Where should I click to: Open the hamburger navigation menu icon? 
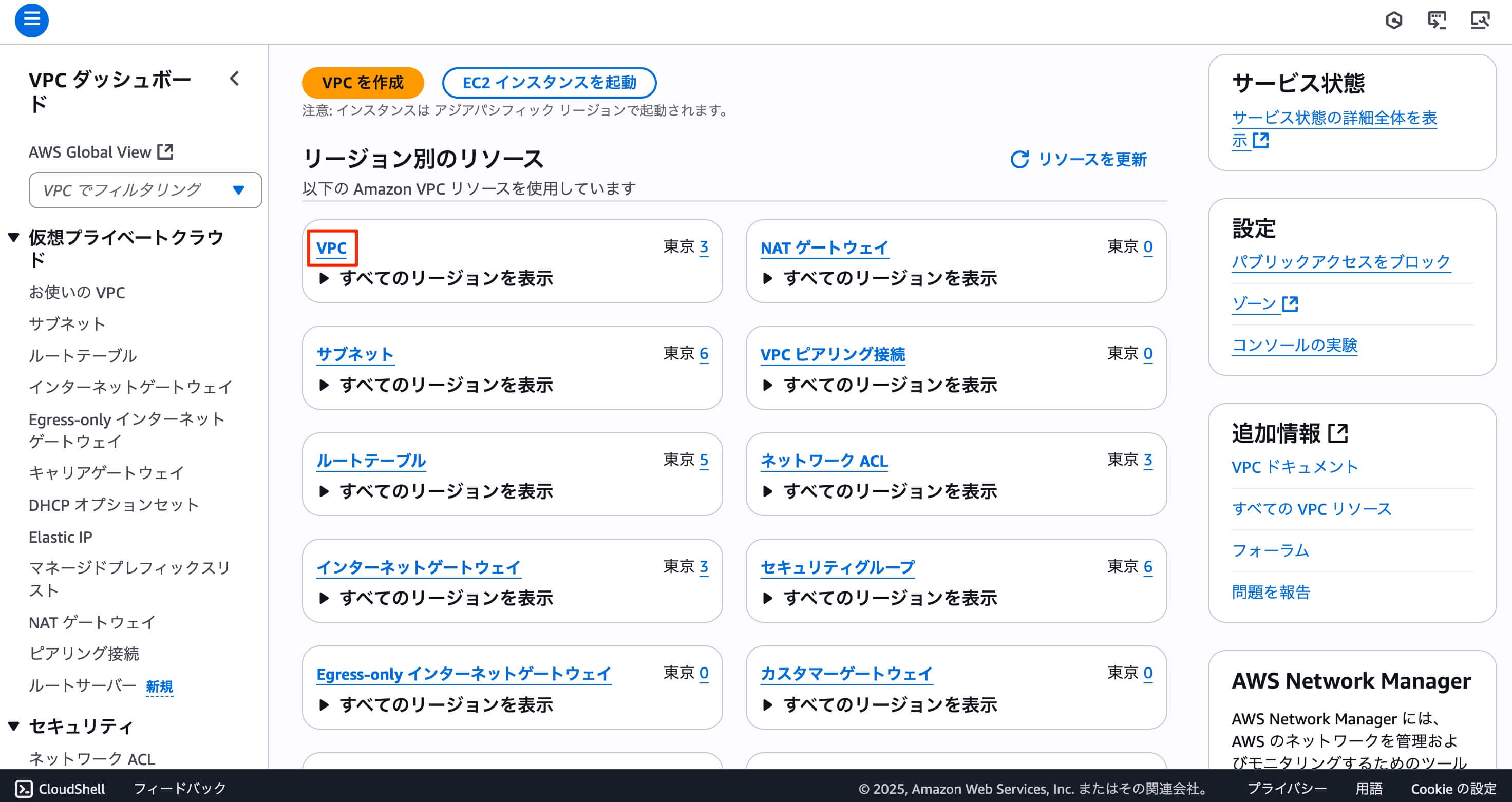point(32,21)
